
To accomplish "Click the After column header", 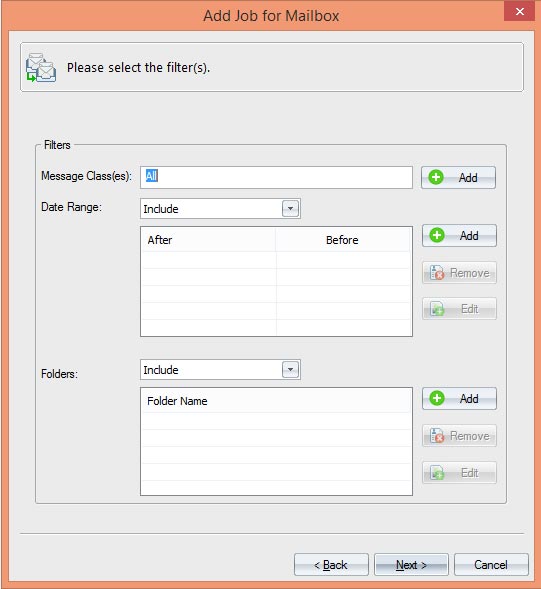I will (x=208, y=240).
